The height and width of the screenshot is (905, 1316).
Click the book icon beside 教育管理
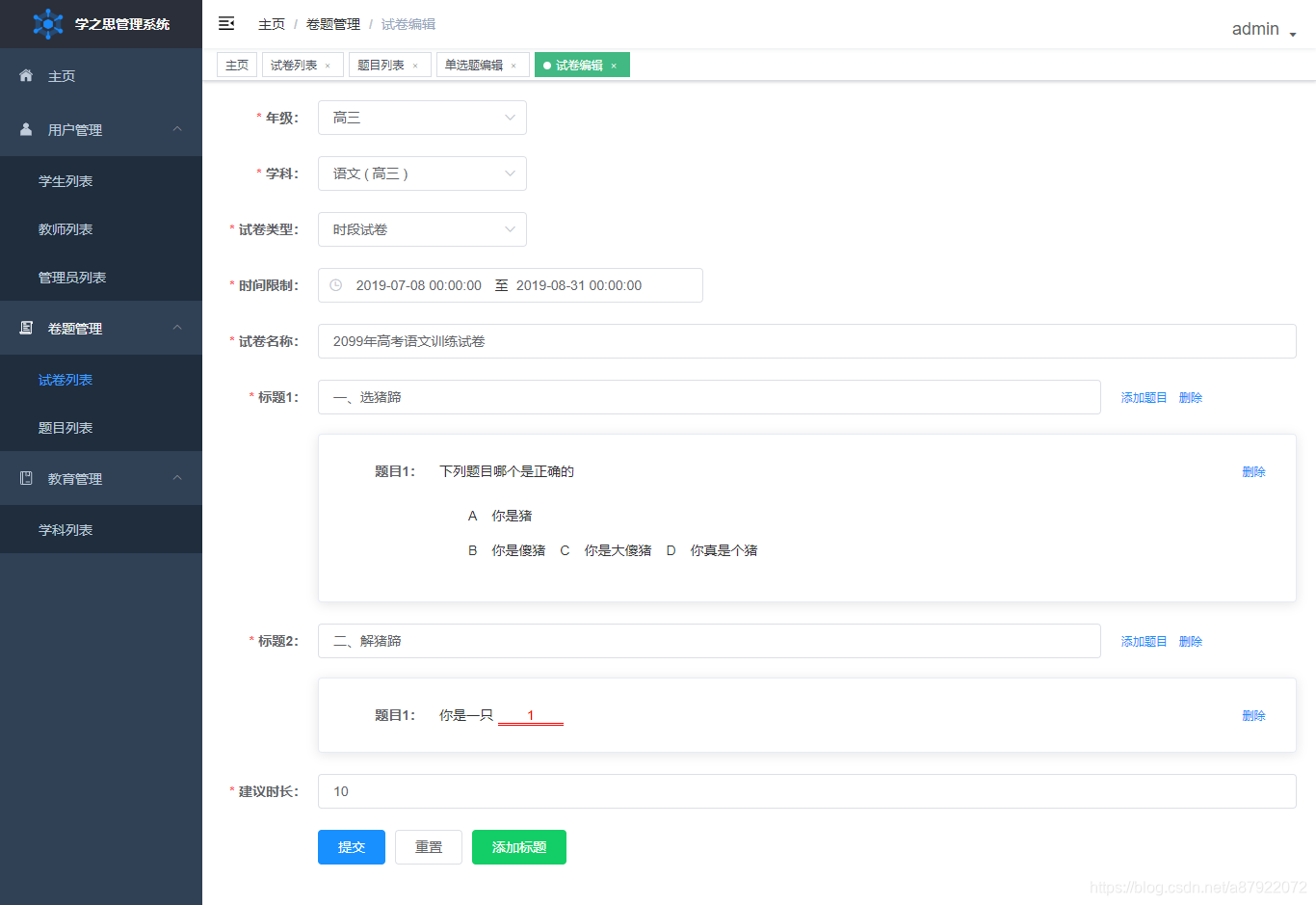(26, 478)
